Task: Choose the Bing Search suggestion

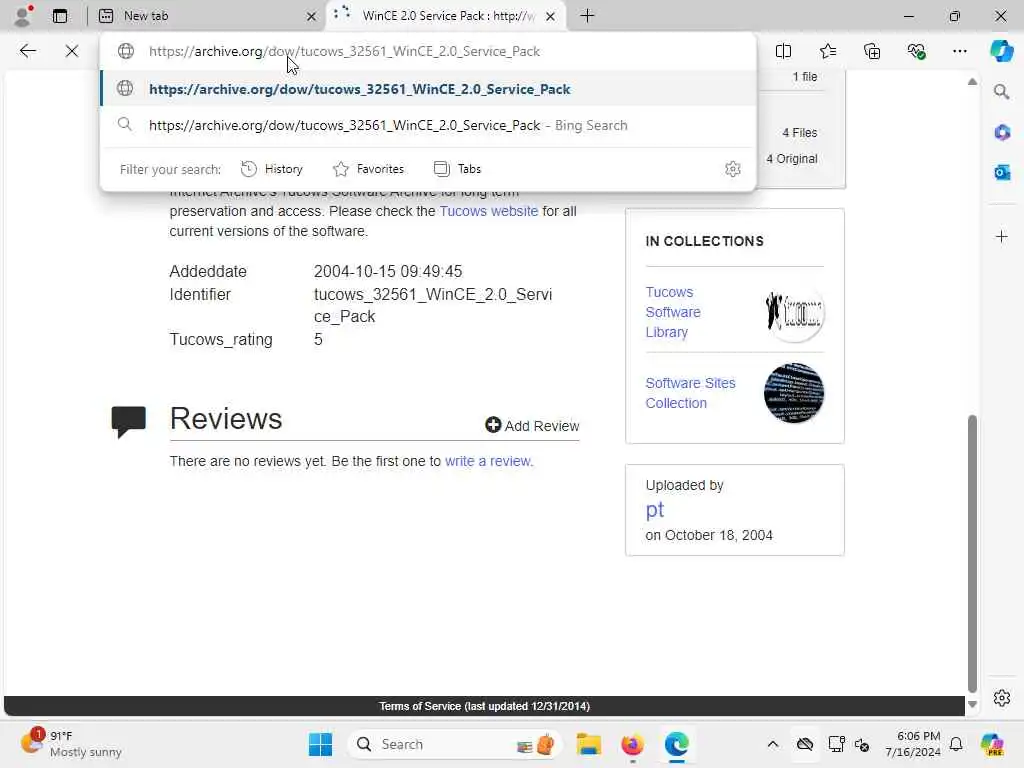Action: [428, 125]
